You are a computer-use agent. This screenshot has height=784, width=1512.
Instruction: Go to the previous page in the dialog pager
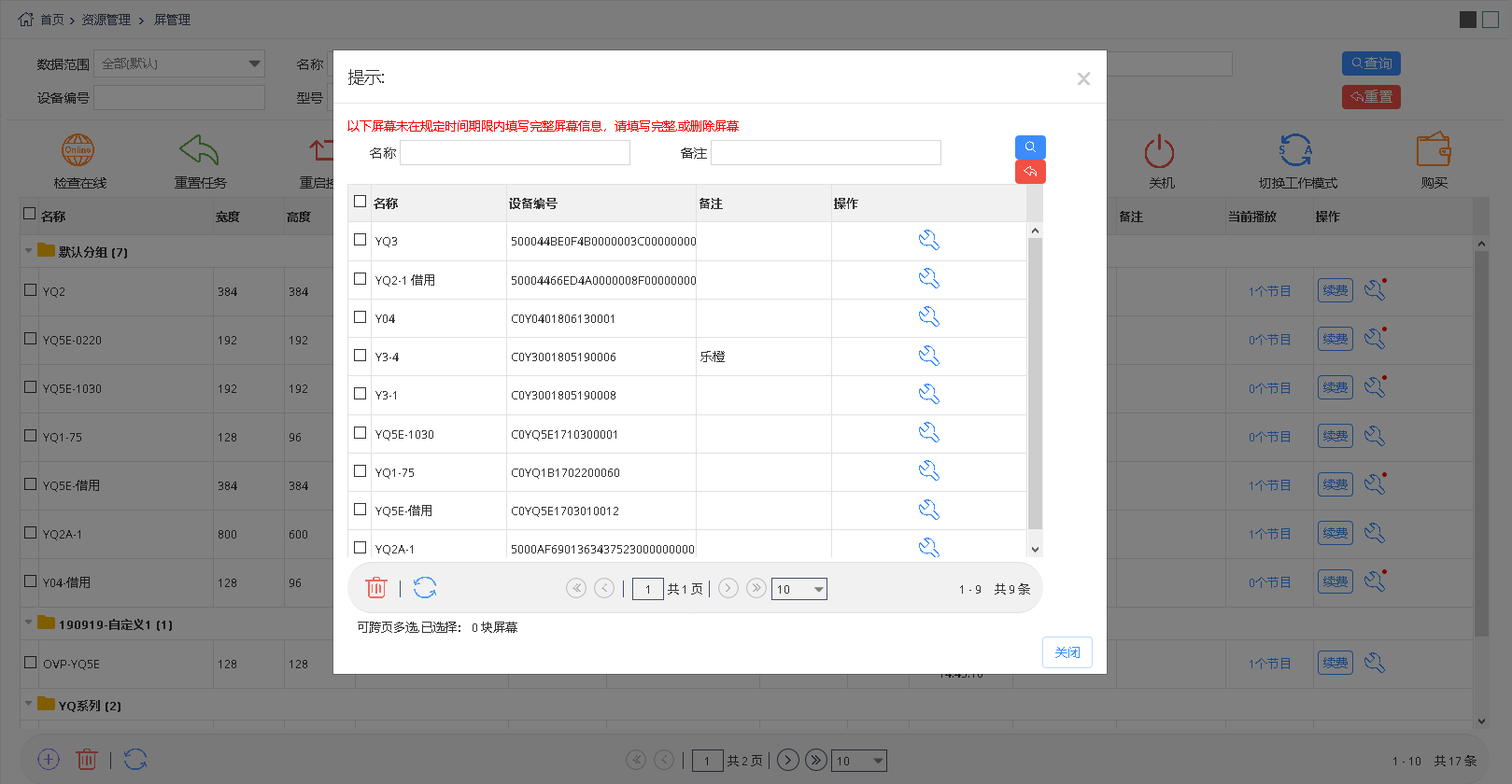click(604, 588)
